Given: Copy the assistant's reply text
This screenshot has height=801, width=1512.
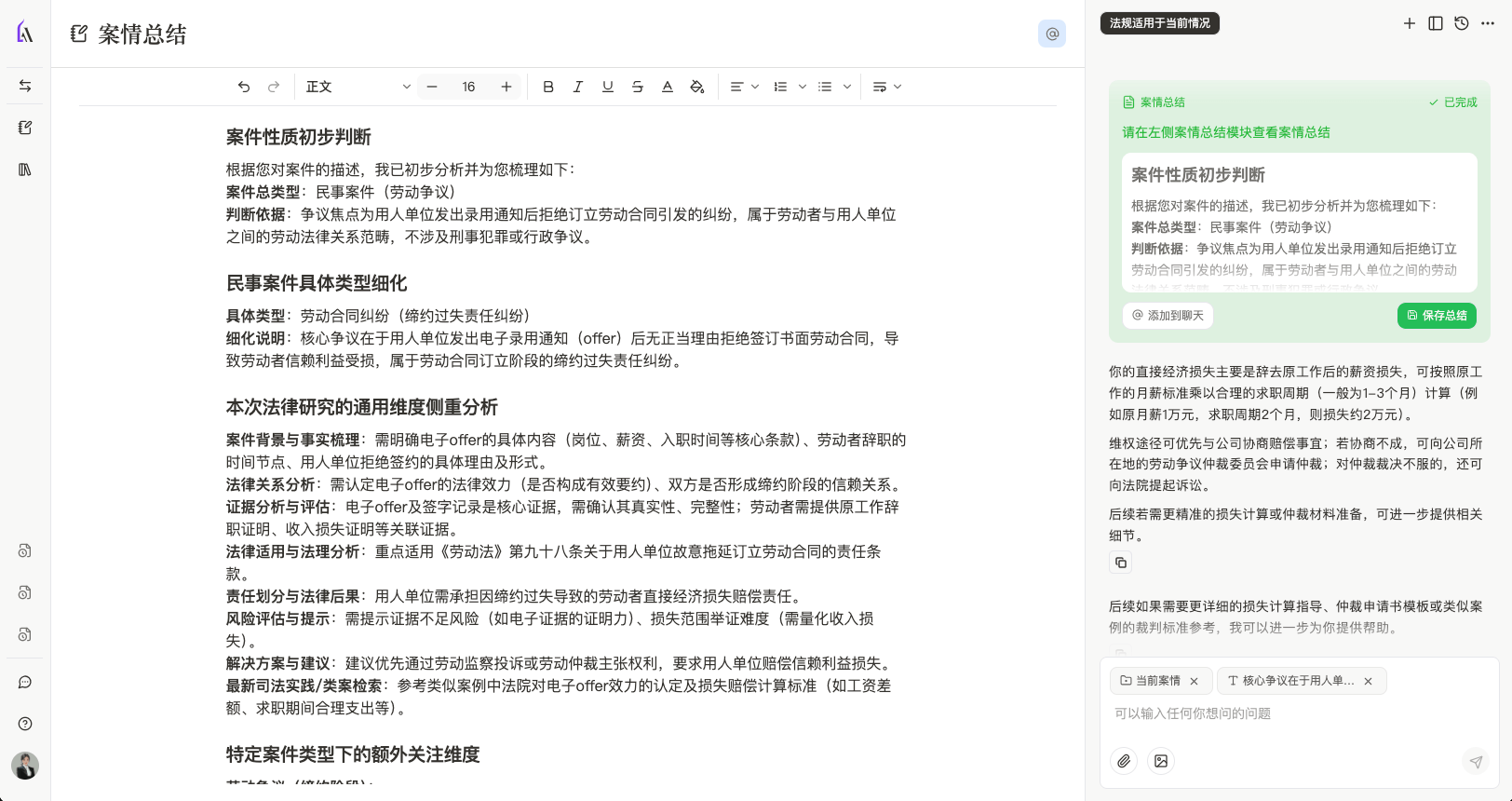Looking at the screenshot, I should click(x=1121, y=563).
